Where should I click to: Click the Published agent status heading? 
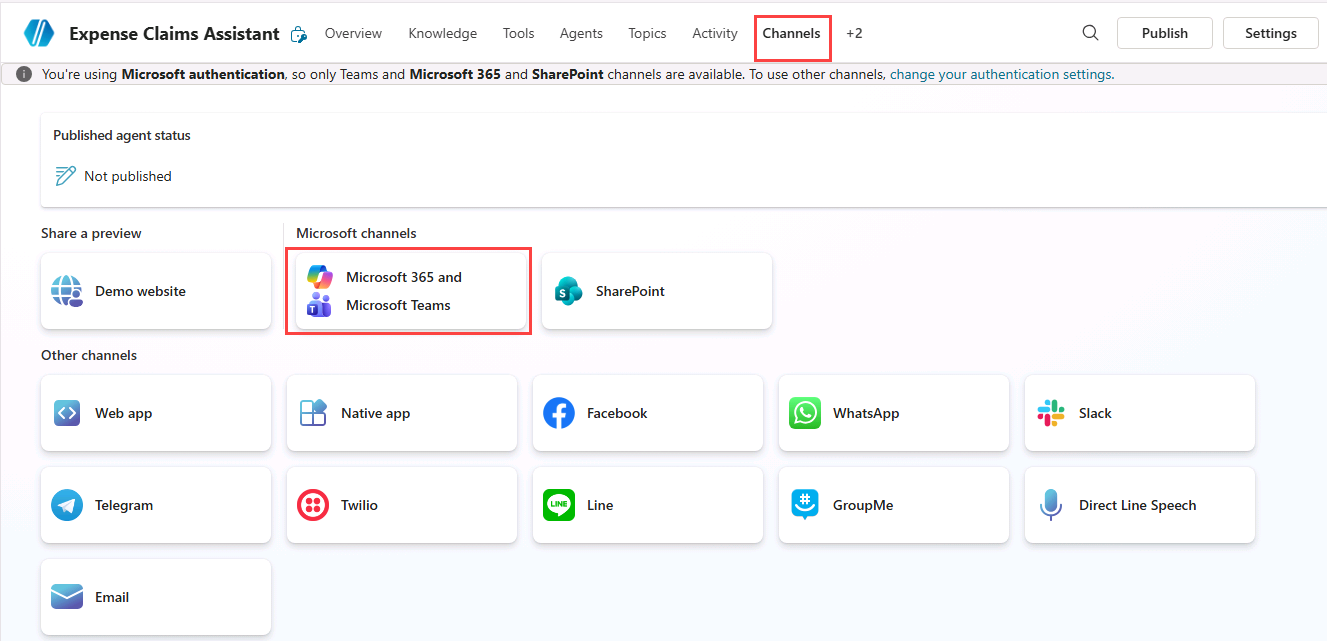click(122, 135)
